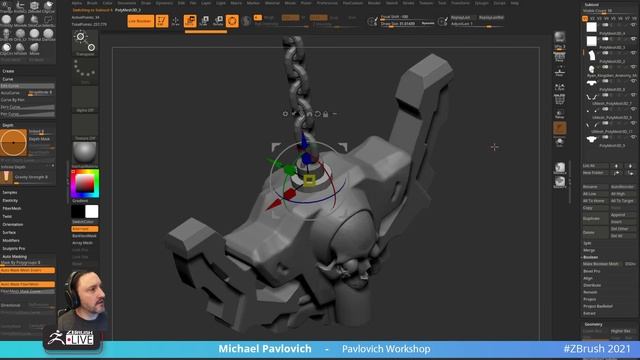Expand the Sculptris Pro section
640x360 pixels.
click(x=13, y=248)
